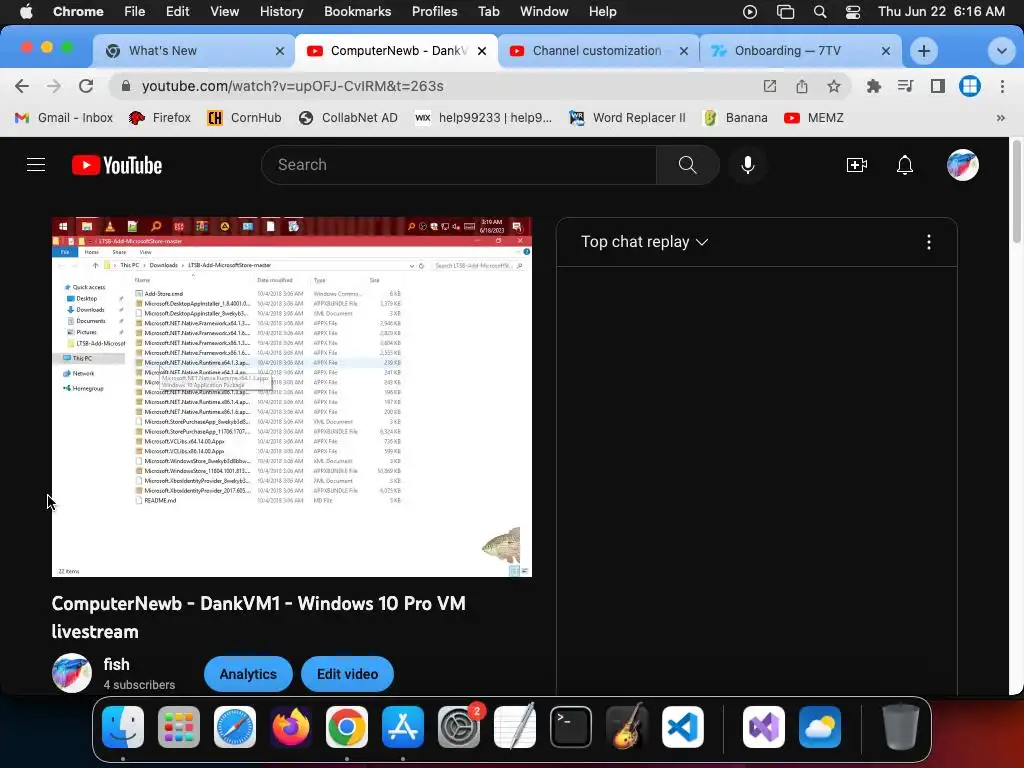Reload the page

tap(86, 86)
